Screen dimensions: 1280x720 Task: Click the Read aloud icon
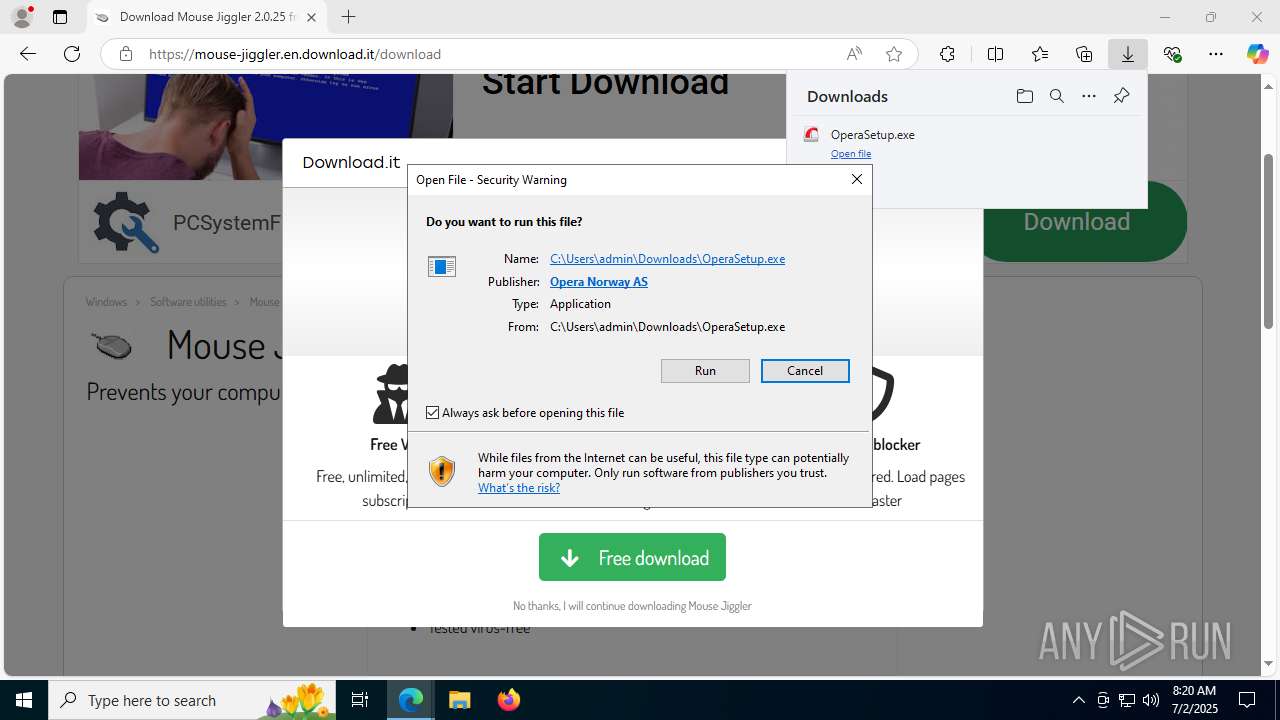click(x=854, y=54)
